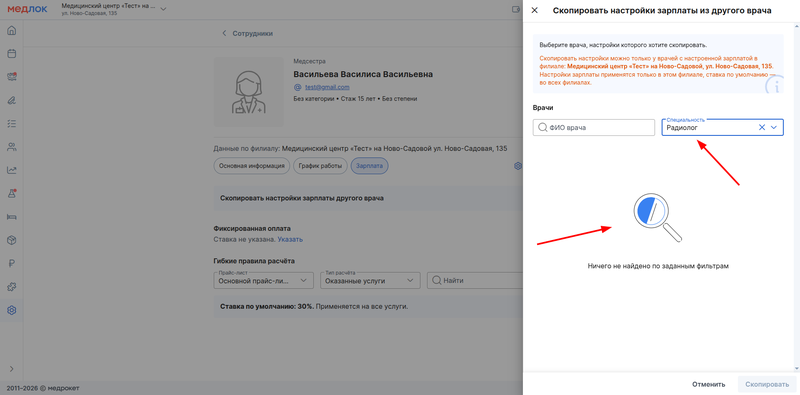Screen dimensions: 800x395
Task: Go back to Сотрудники list
Action: (247, 34)
